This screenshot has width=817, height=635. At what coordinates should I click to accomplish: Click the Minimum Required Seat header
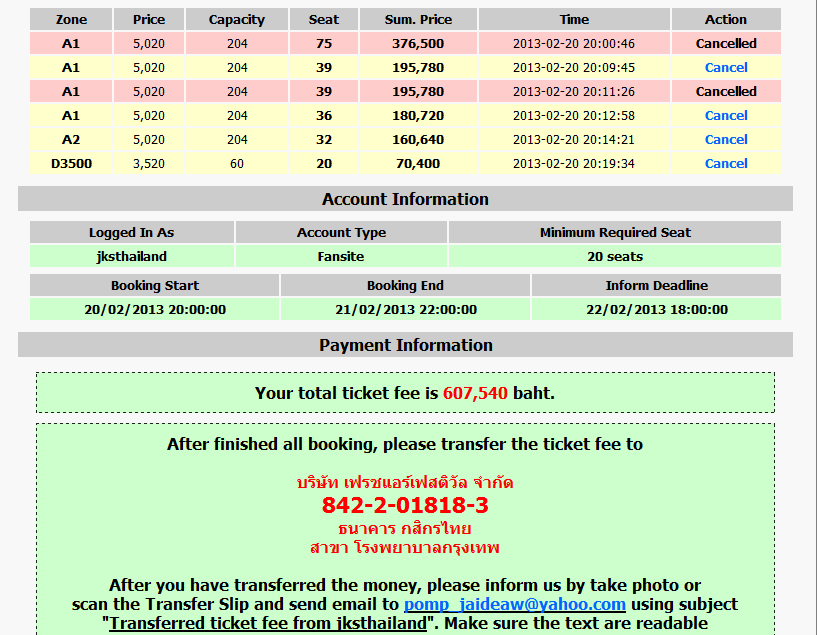tap(615, 232)
